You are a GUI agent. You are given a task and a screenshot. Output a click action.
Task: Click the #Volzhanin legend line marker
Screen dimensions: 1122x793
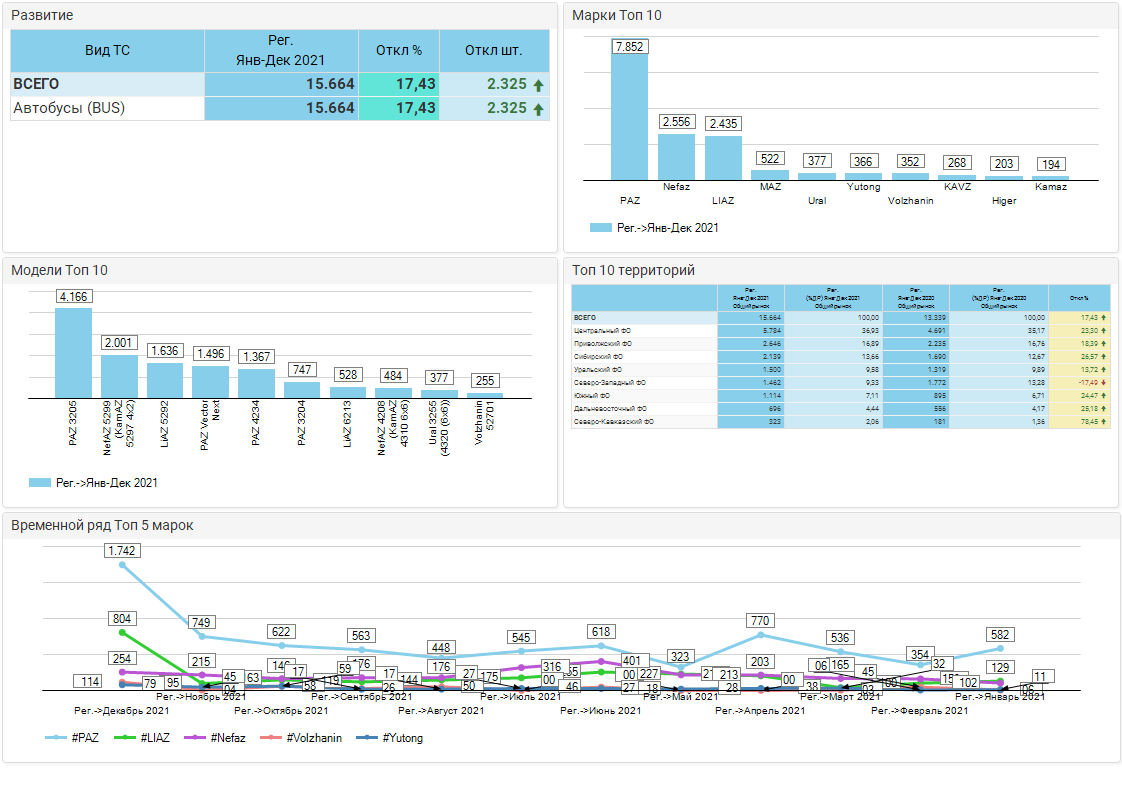(x=273, y=738)
